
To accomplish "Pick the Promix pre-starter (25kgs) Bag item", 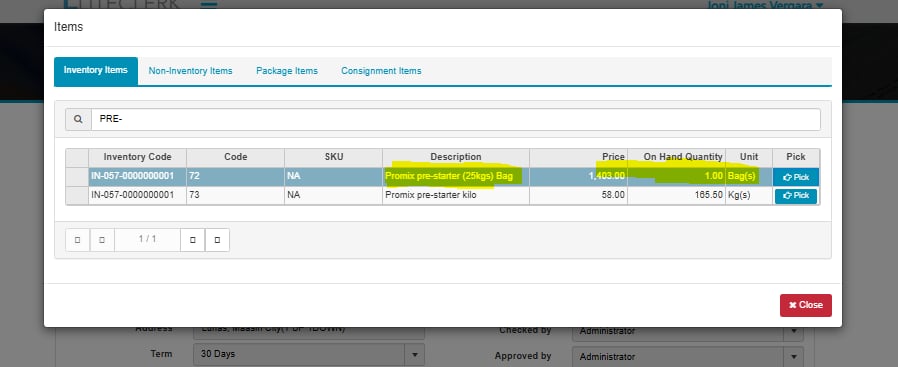I will pyautogui.click(x=795, y=177).
